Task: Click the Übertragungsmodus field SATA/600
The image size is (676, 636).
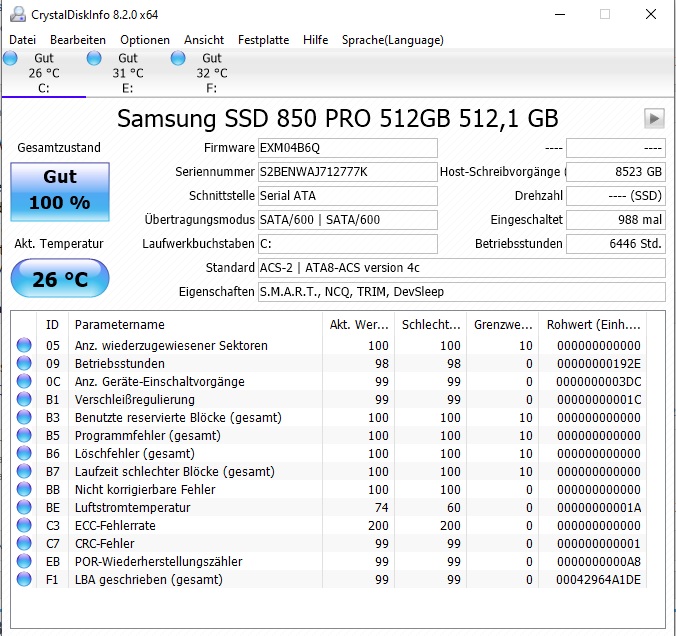Action: pyautogui.click(x=347, y=220)
